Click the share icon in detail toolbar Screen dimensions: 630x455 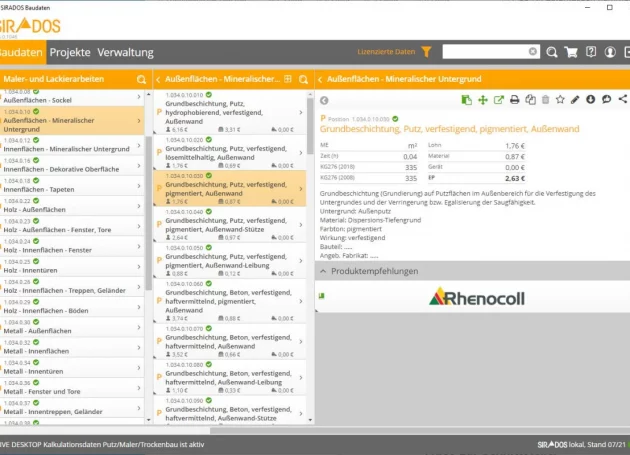click(x=622, y=100)
